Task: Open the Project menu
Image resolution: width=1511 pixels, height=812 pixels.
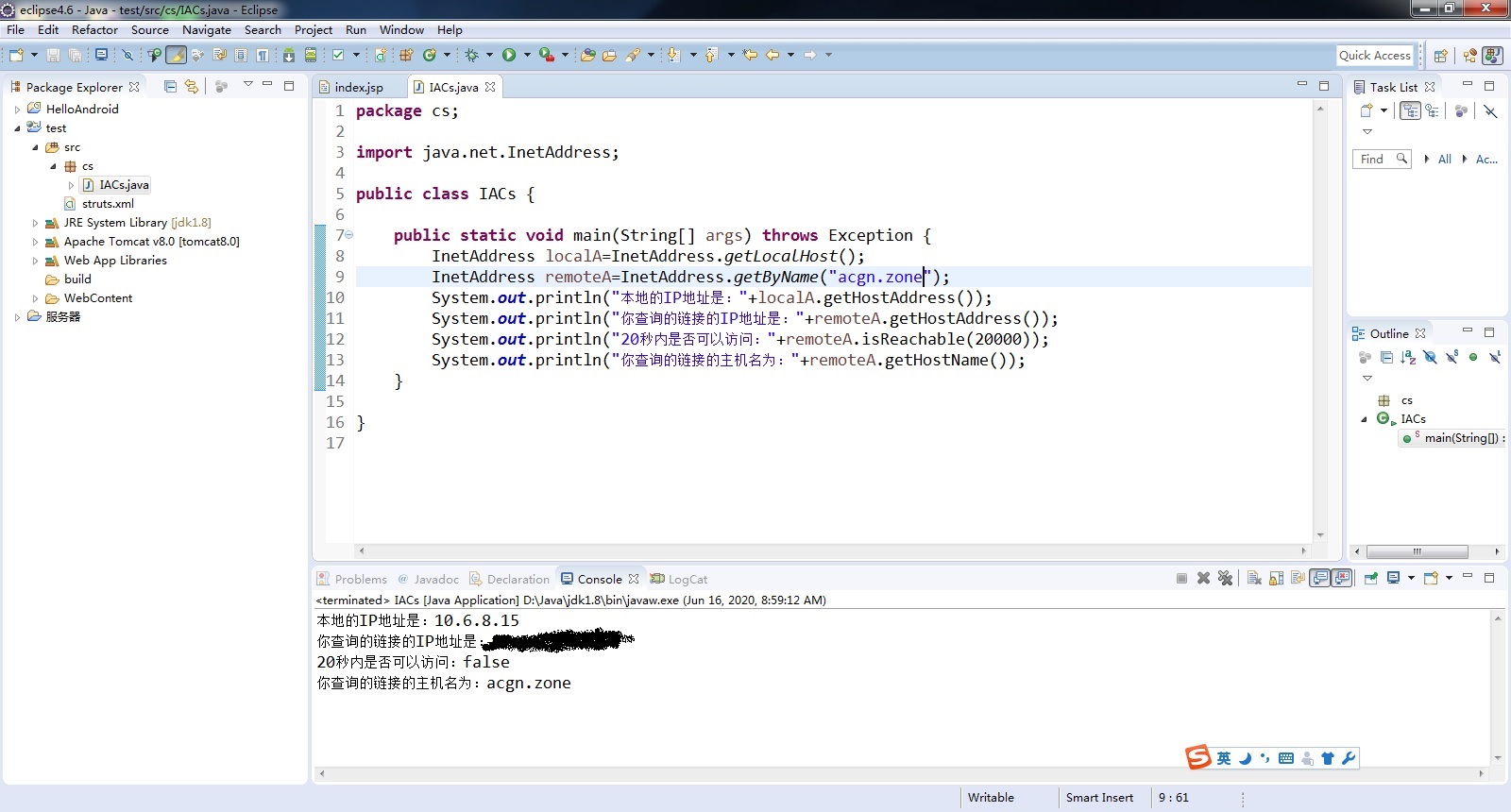Action: 314,29
